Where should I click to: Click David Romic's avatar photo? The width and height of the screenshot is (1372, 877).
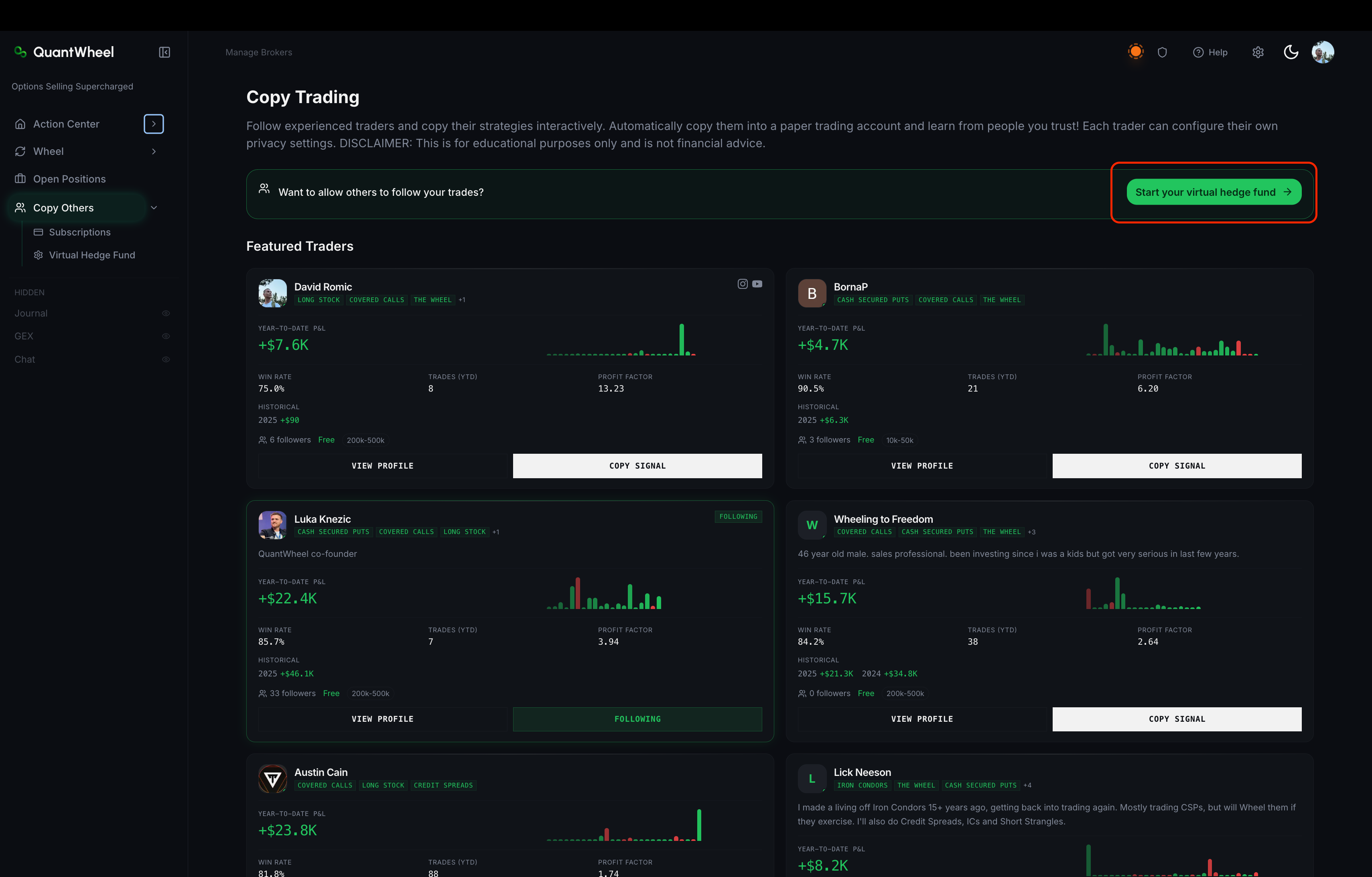272,293
